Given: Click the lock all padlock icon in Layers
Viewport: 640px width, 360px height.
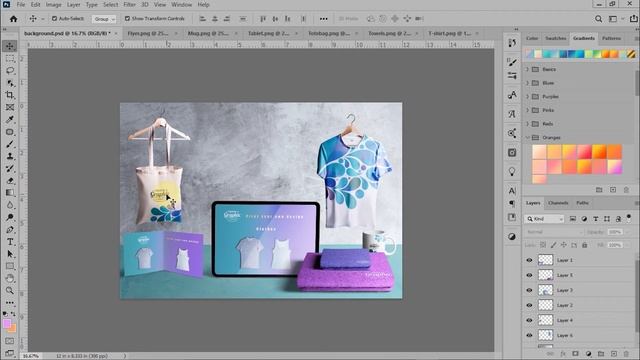Looking at the screenshot, I should coord(584,245).
